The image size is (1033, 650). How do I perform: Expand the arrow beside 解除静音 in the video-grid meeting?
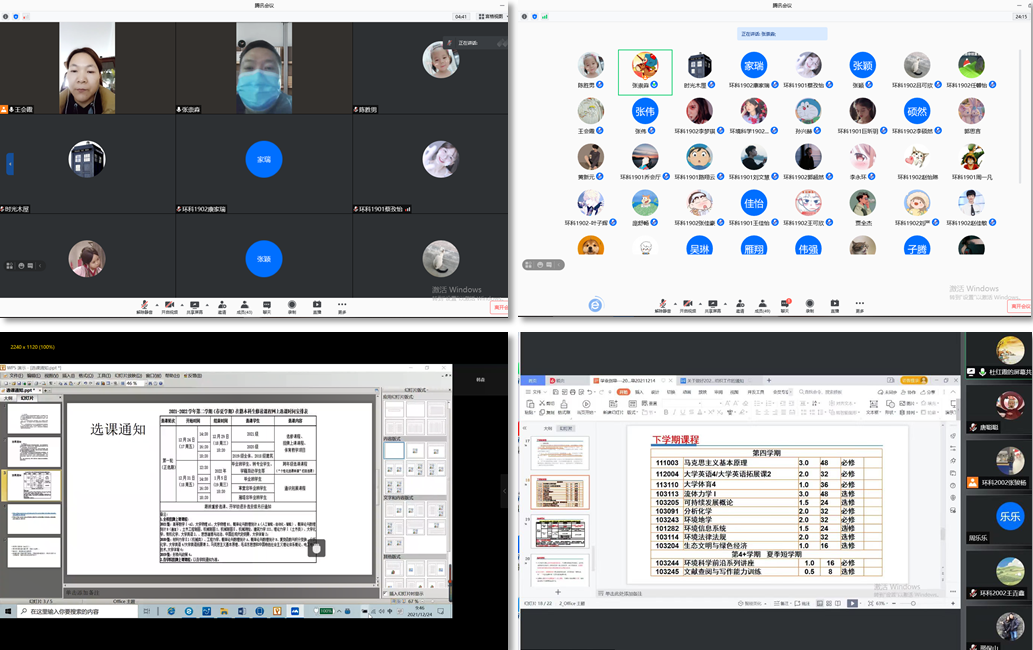tap(155, 303)
